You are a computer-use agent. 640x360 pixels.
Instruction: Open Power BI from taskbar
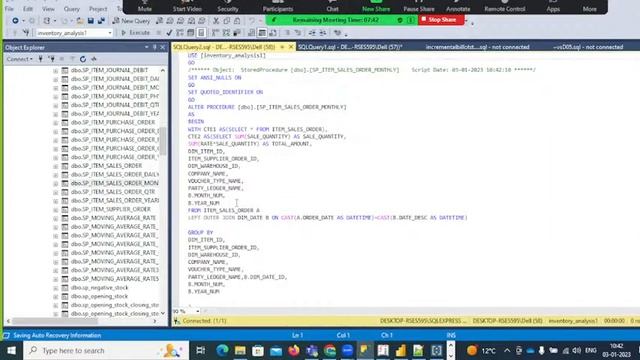pos(401,351)
